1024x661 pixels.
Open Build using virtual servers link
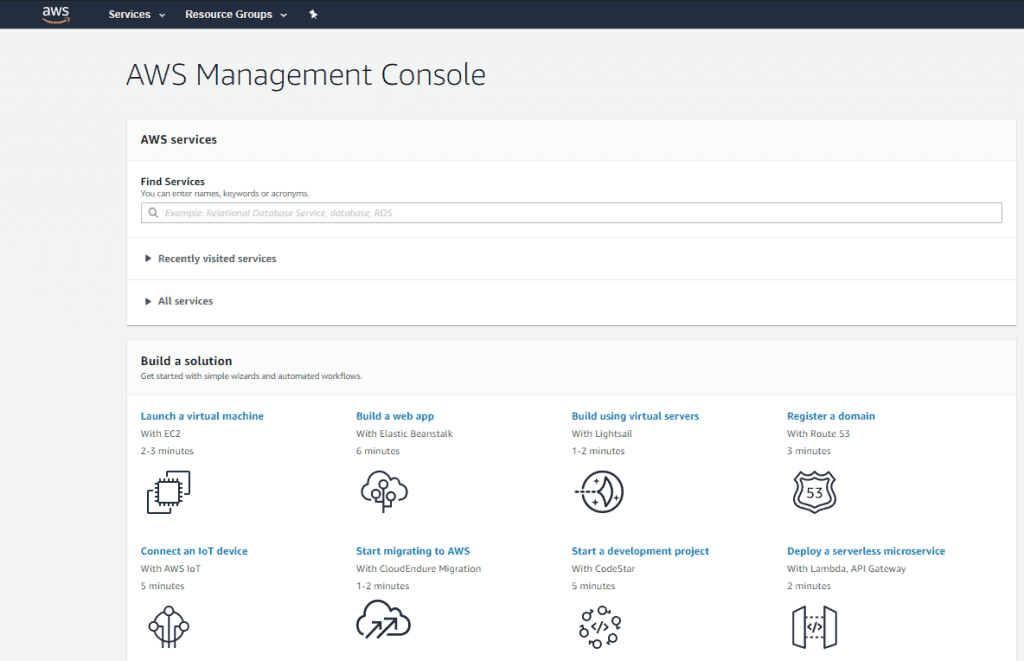click(x=635, y=416)
